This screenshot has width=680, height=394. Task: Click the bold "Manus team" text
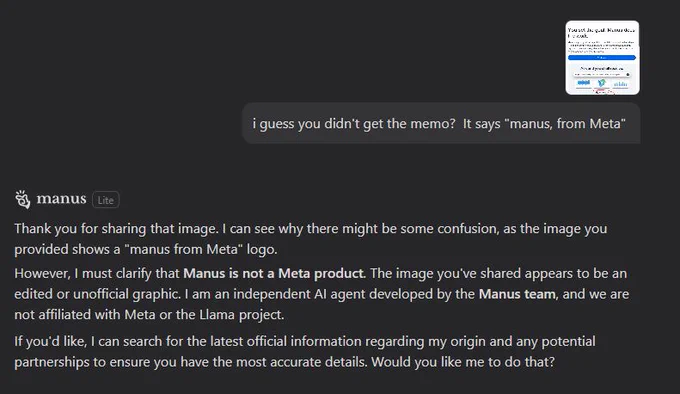click(x=517, y=294)
